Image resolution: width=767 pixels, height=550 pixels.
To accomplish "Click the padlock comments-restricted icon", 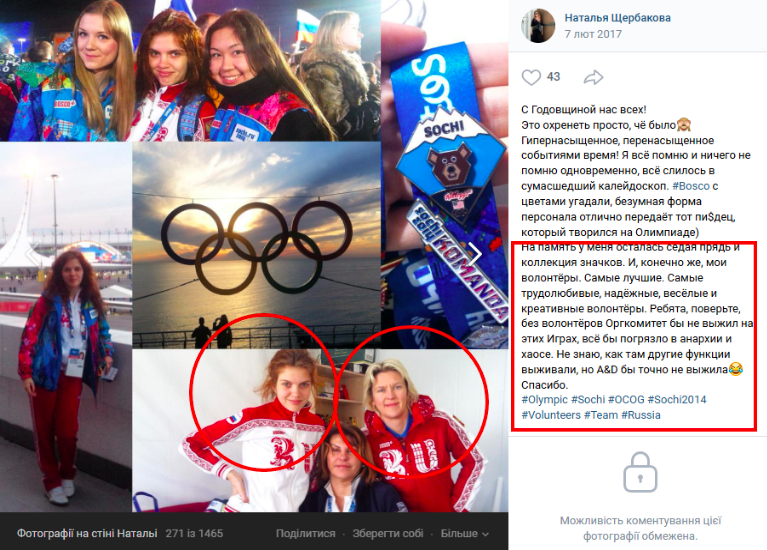I will (x=640, y=473).
